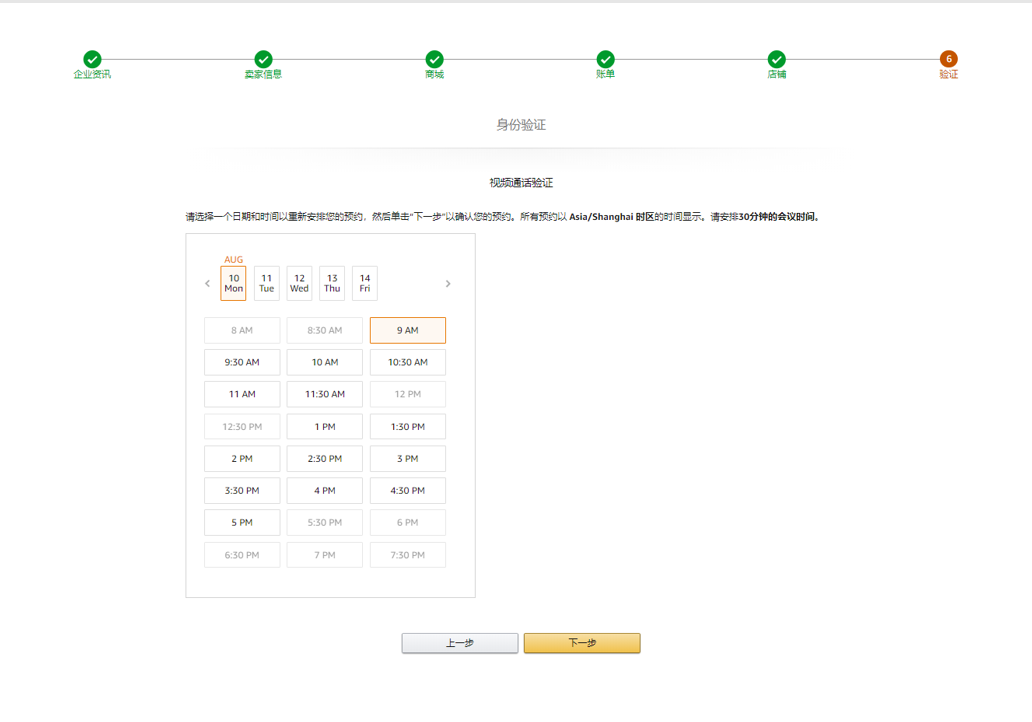The image size is (1032, 722).
Task: Choose the 2:30 PM appointment slot
Action: (x=324, y=458)
